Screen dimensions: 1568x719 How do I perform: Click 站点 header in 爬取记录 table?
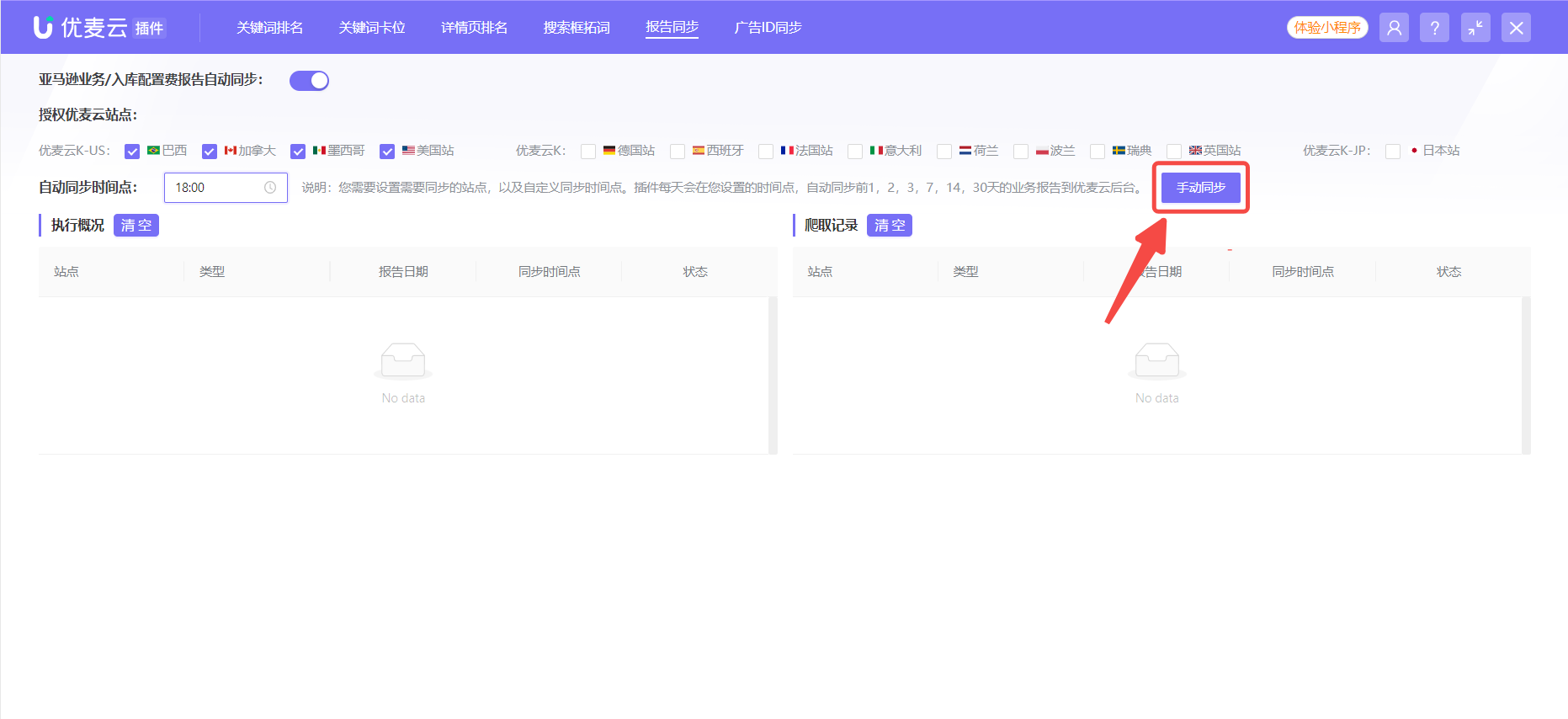[x=820, y=272]
